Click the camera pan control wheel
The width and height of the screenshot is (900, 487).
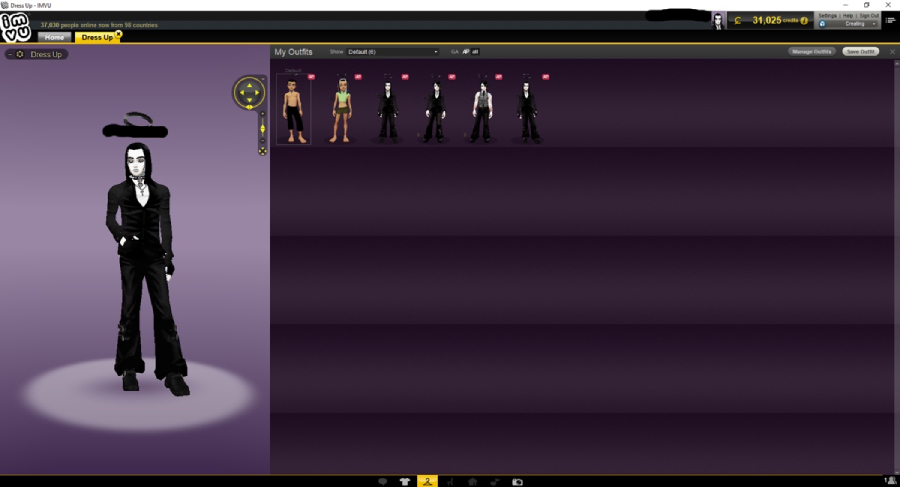pos(249,92)
